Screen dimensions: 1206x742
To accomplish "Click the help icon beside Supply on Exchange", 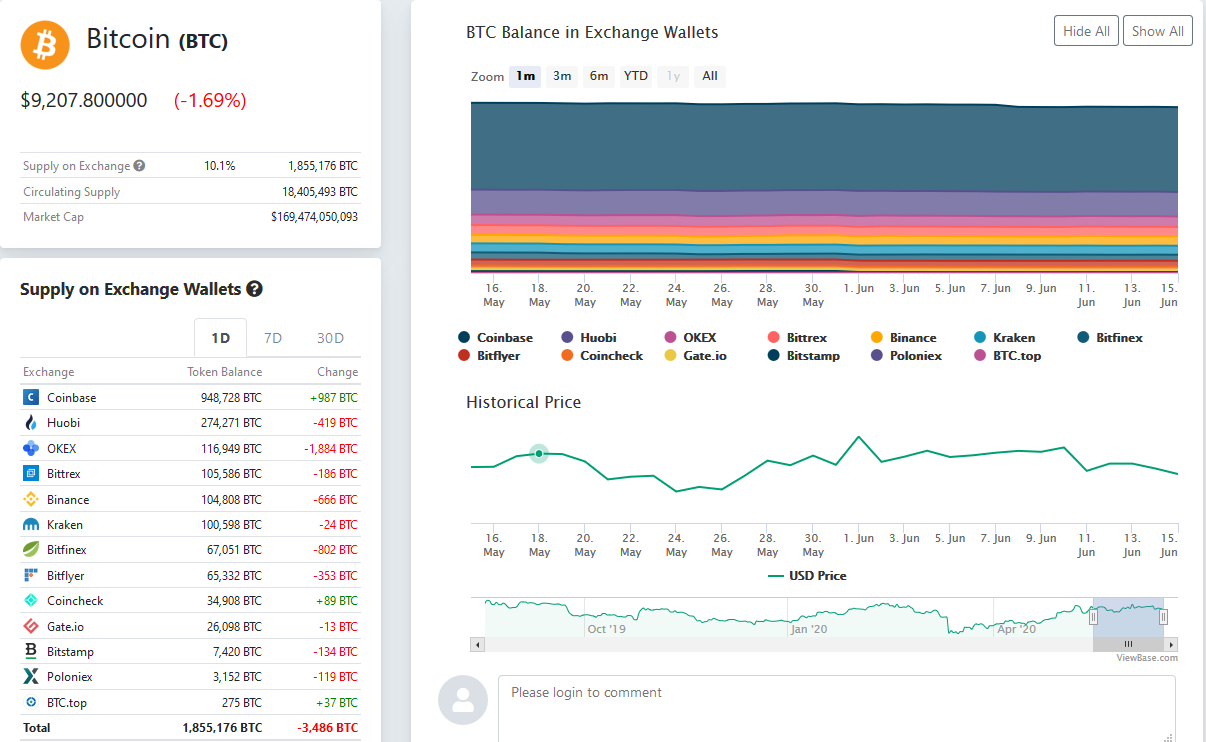I will coord(139,166).
